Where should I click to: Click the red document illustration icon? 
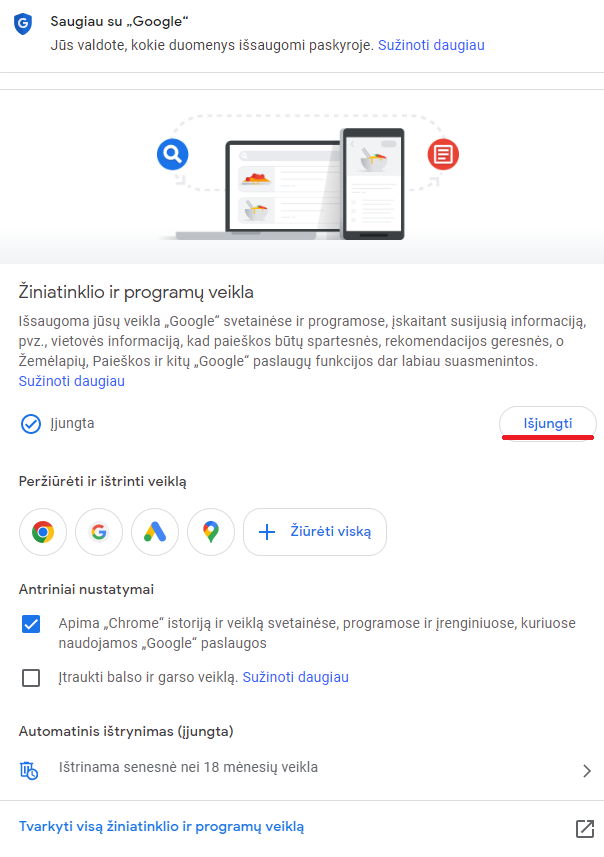(x=443, y=155)
